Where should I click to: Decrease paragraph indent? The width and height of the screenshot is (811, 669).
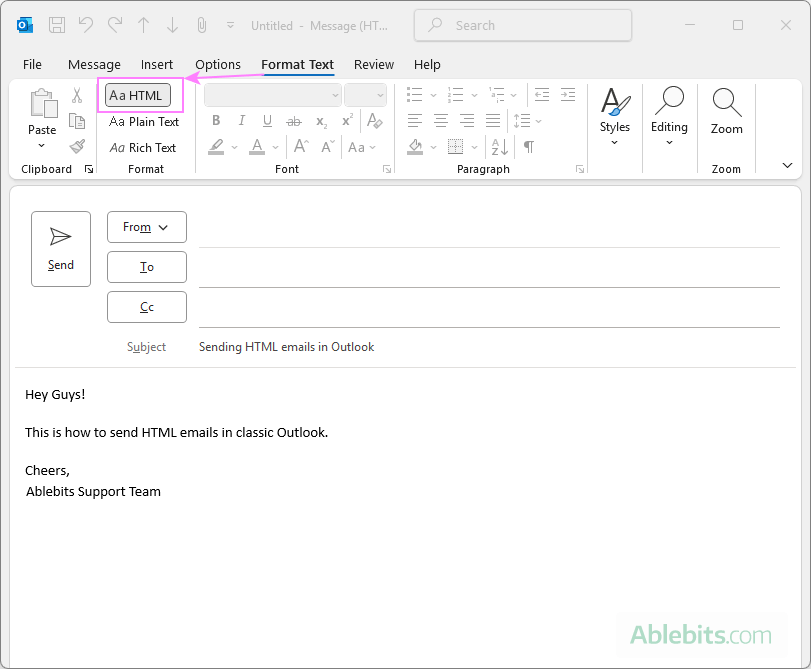tap(542, 95)
